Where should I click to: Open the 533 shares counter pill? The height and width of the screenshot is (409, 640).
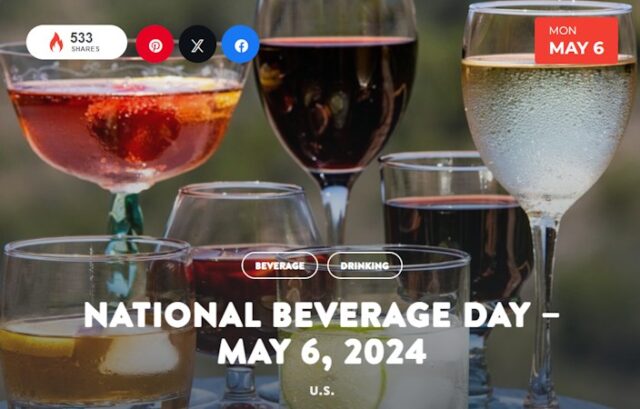pyautogui.click(x=77, y=42)
